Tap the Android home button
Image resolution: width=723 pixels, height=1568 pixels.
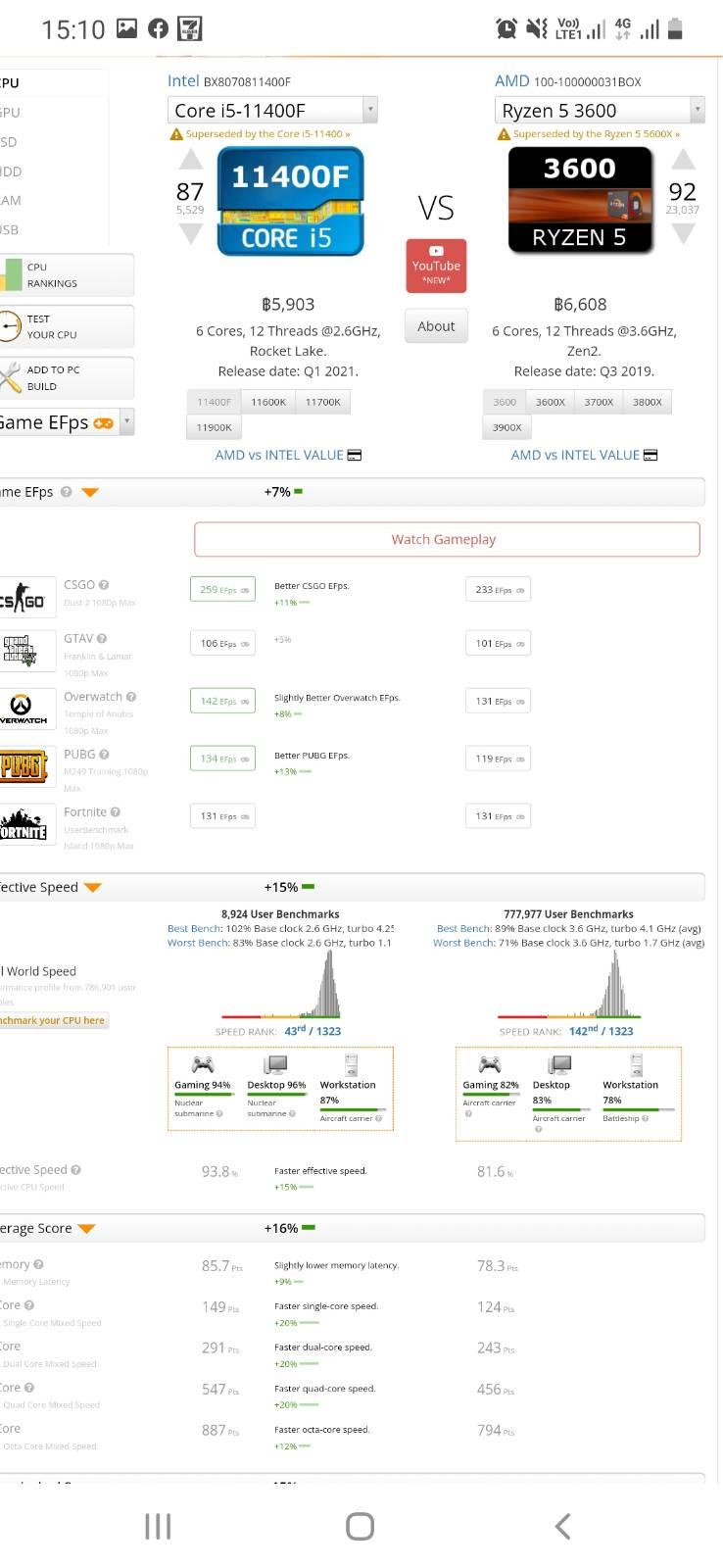[360, 1526]
